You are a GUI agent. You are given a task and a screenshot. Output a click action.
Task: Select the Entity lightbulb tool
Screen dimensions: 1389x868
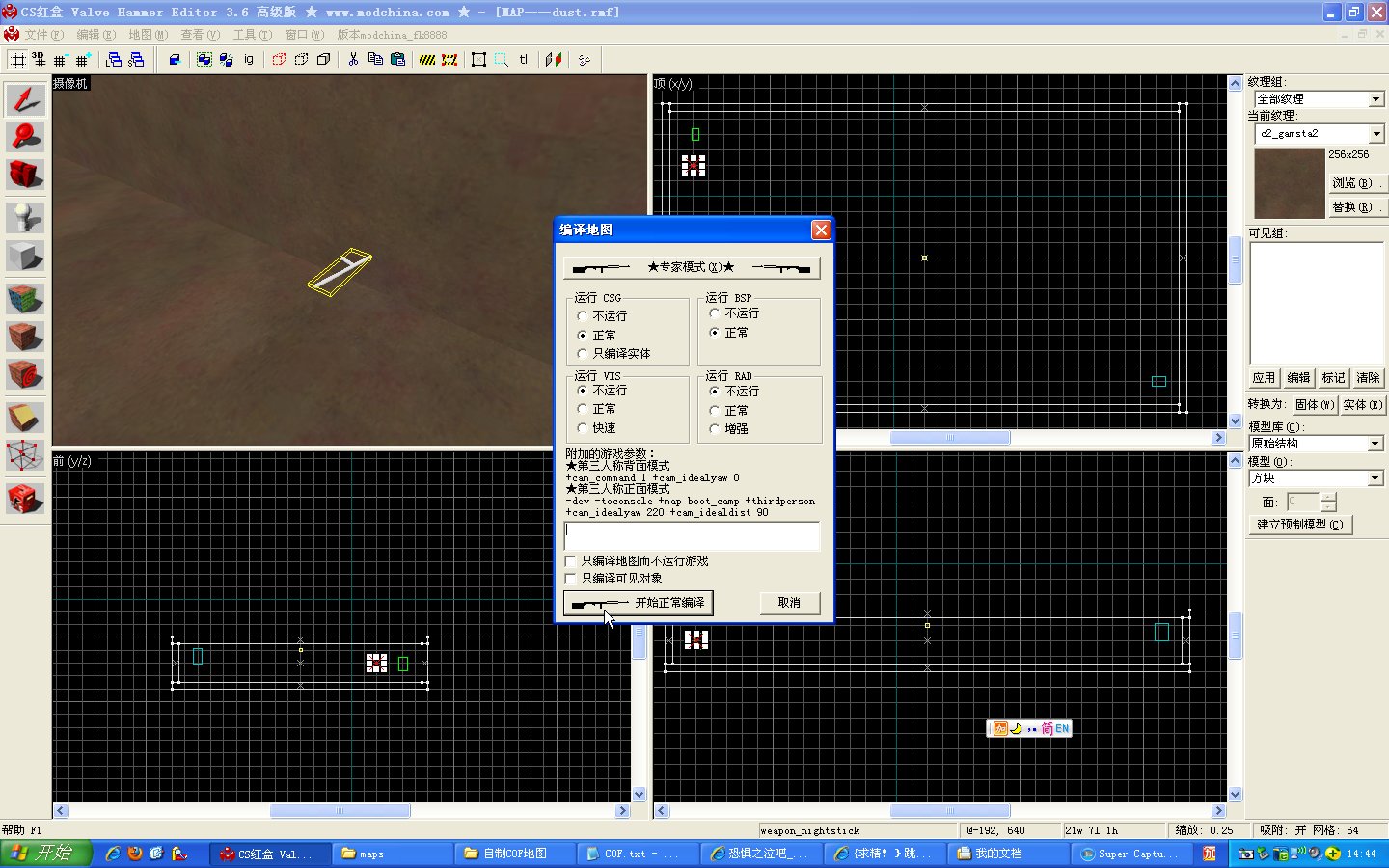25,217
